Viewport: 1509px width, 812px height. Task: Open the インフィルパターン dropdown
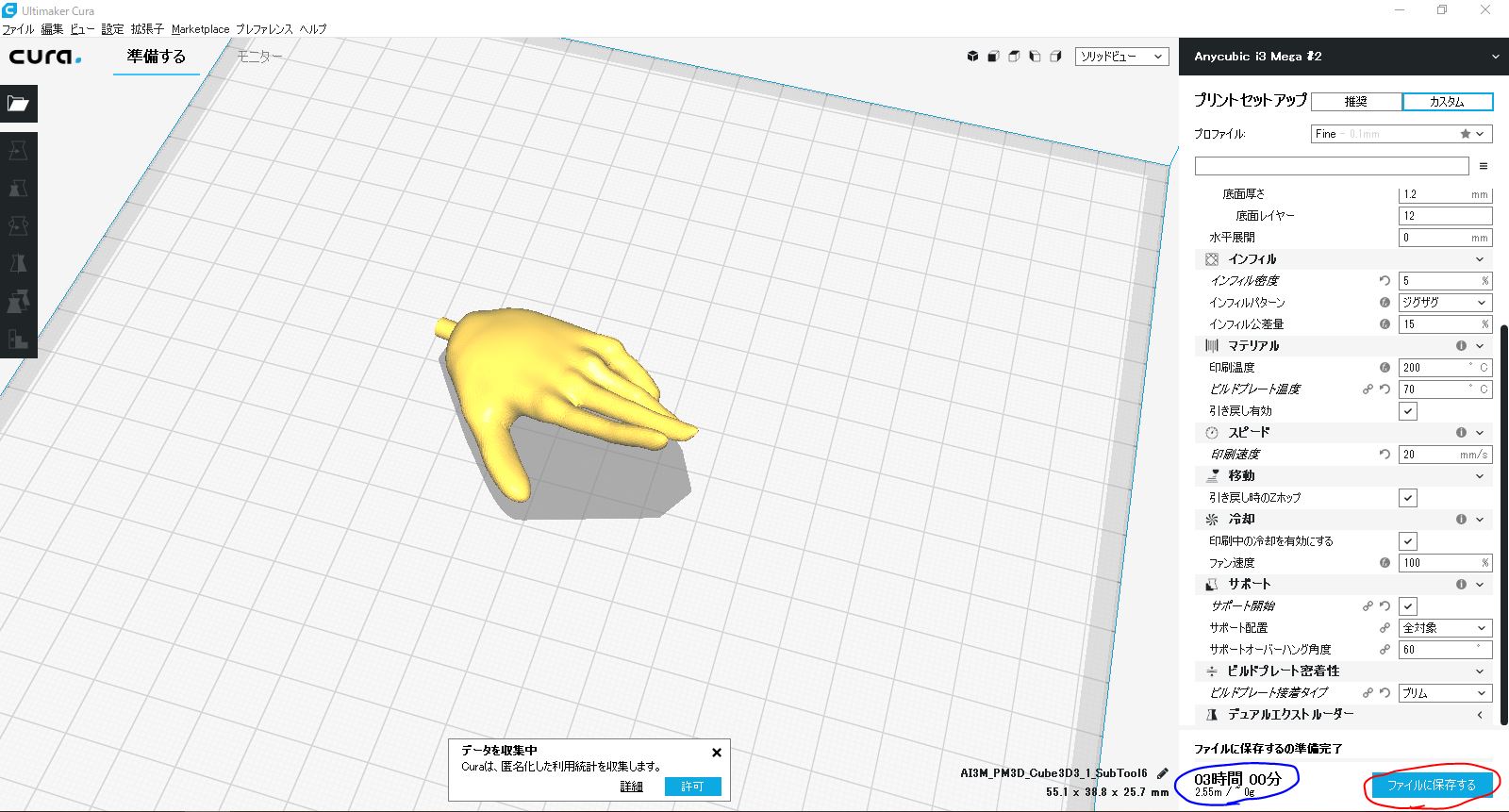click(x=1444, y=303)
